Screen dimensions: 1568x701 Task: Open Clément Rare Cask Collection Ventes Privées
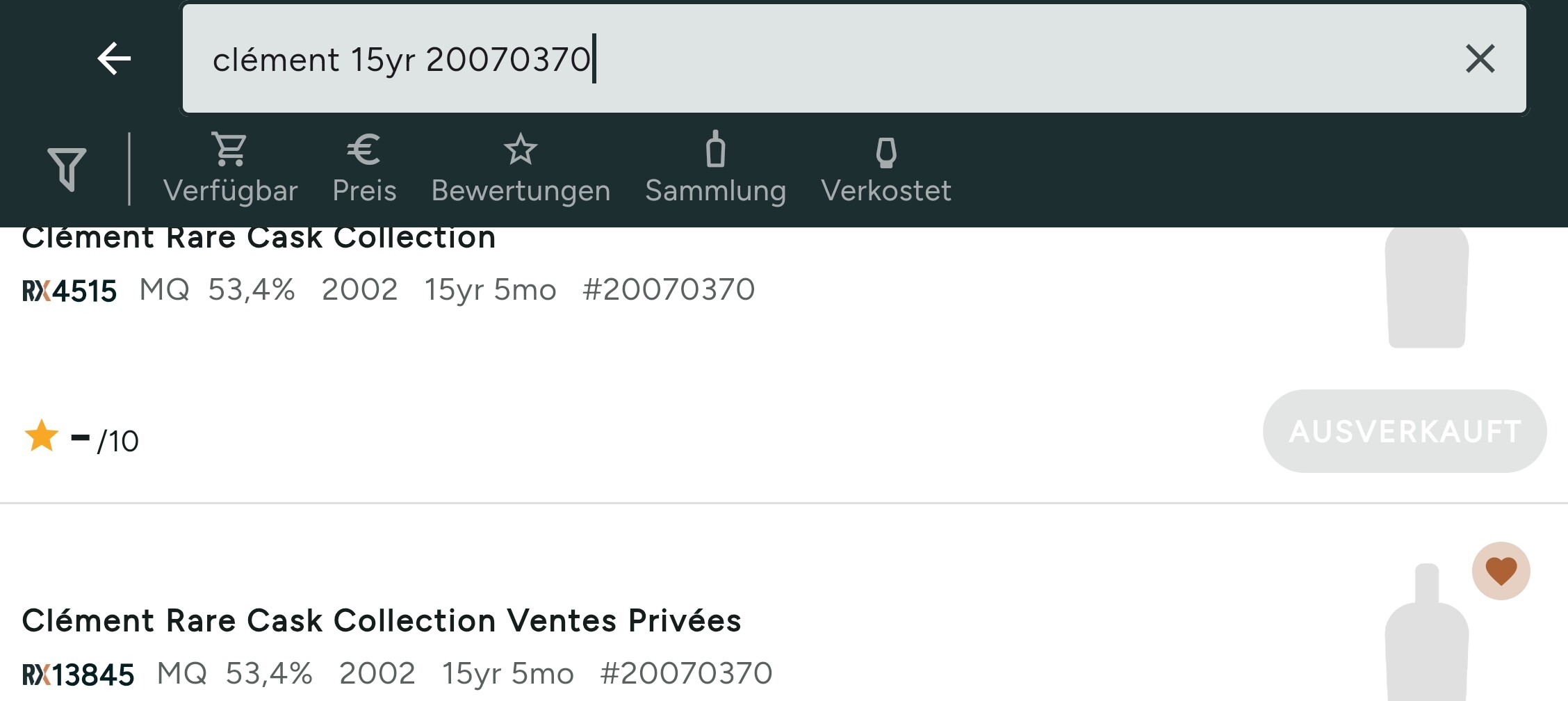click(x=382, y=620)
